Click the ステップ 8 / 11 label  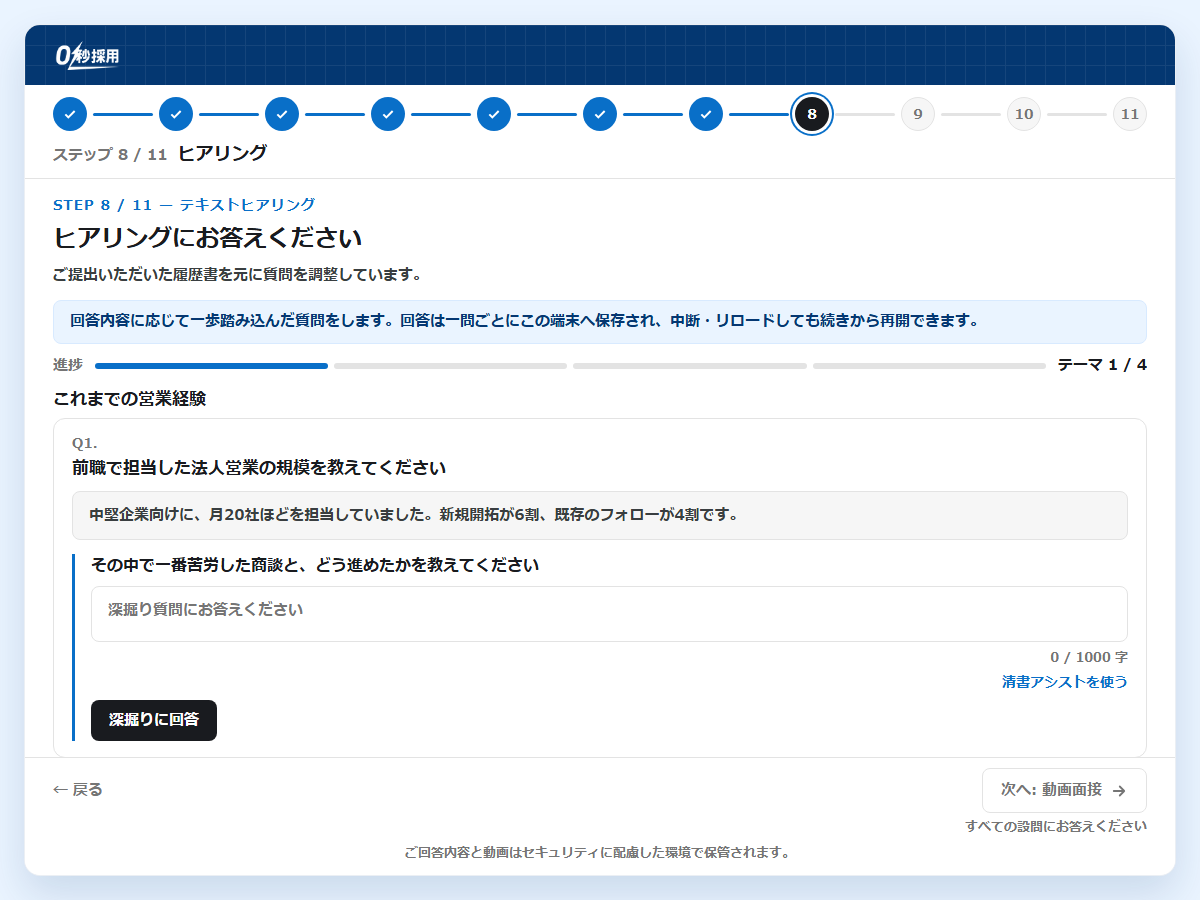pyautogui.click(x=110, y=154)
